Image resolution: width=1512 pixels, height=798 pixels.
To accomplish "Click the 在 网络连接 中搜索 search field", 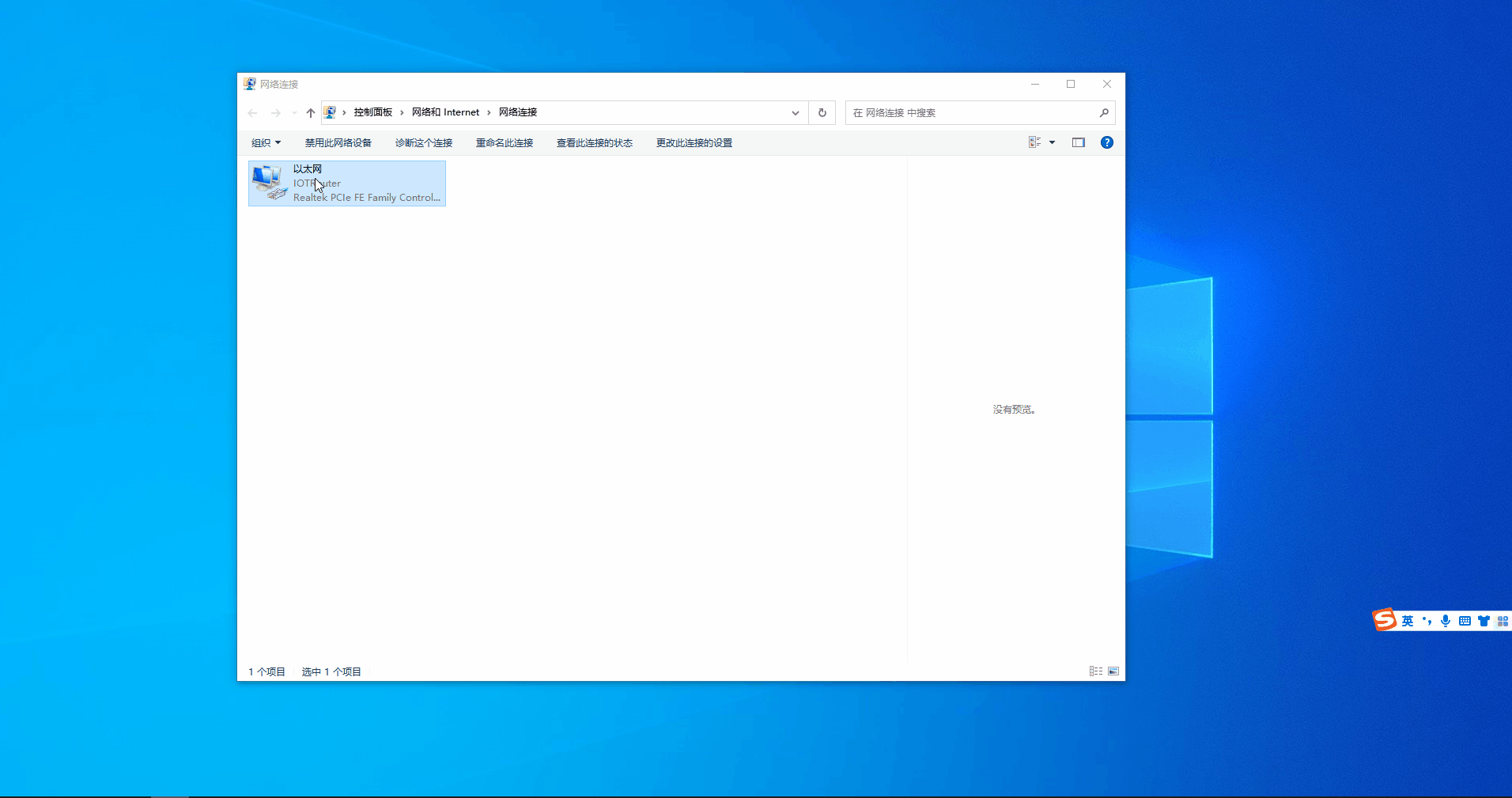I will click(973, 113).
